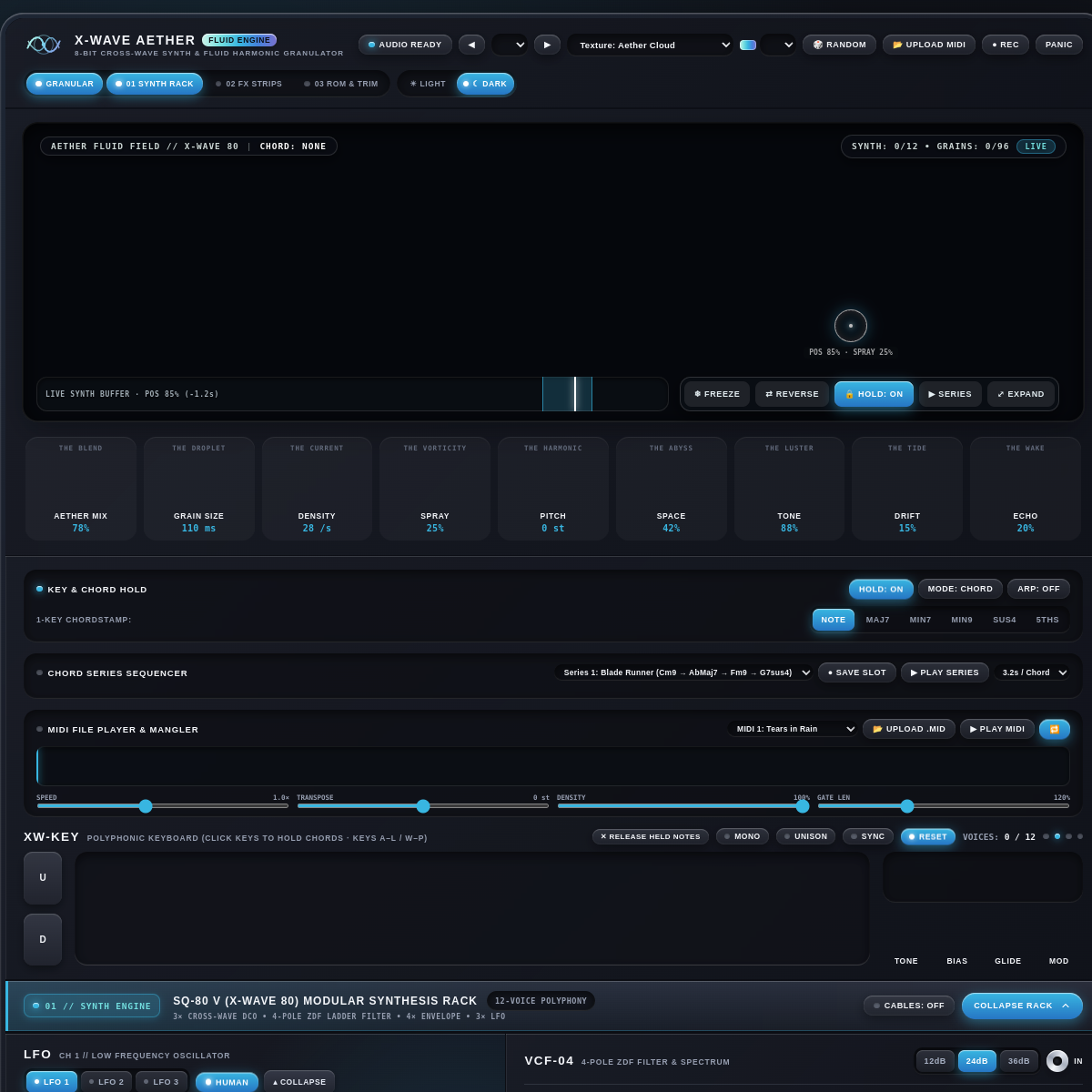Toggle the Hold: On lock button
The height and width of the screenshot is (1092, 1092).
(x=874, y=394)
